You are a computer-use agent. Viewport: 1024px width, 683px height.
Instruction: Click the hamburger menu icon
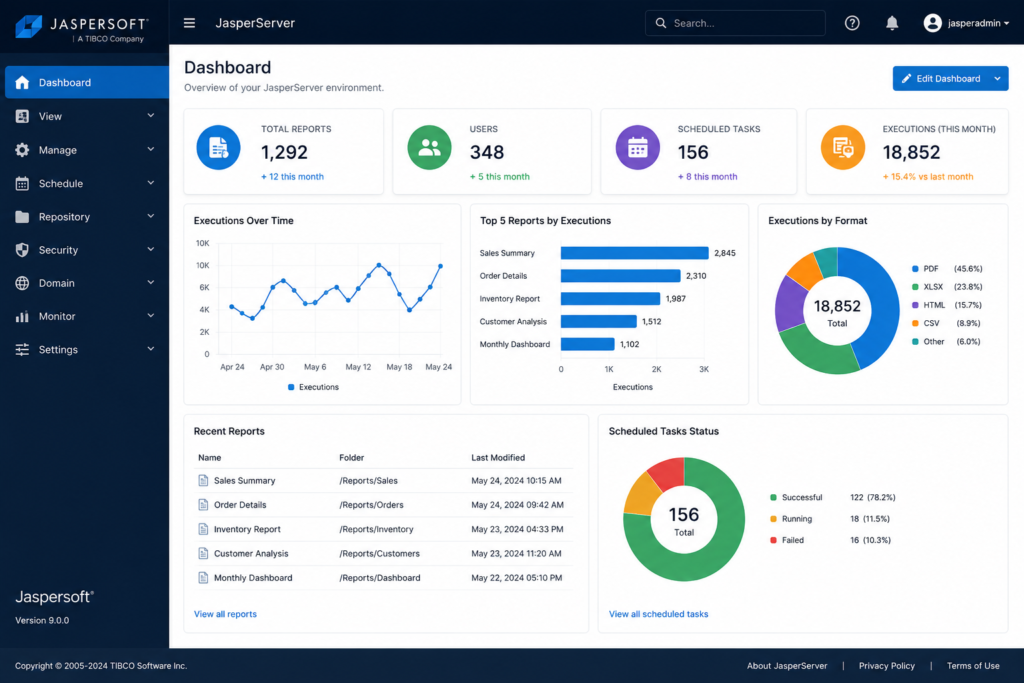click(x=189, y=23)
